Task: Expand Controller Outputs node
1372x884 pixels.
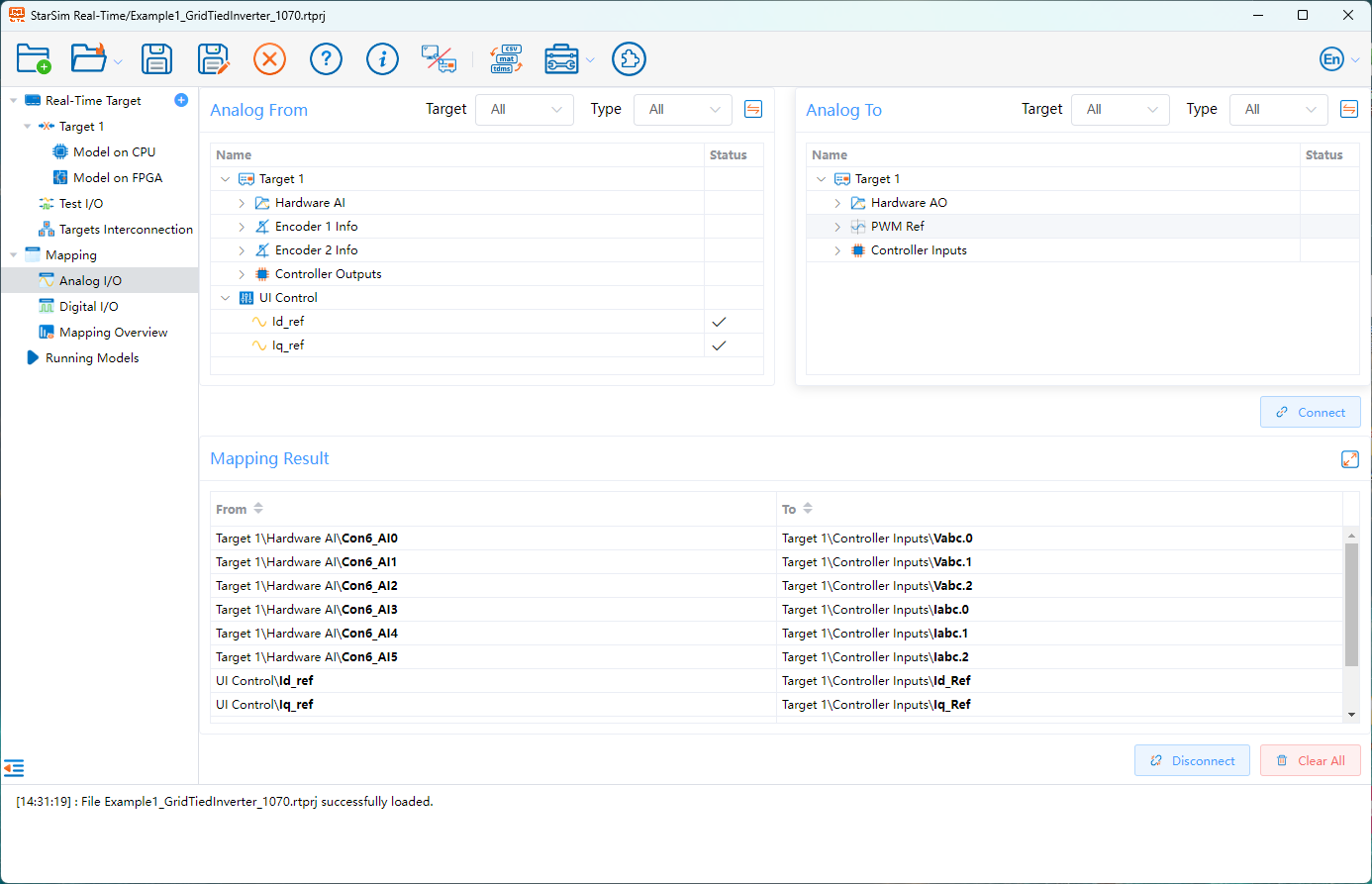Action: tap(242, 274)
